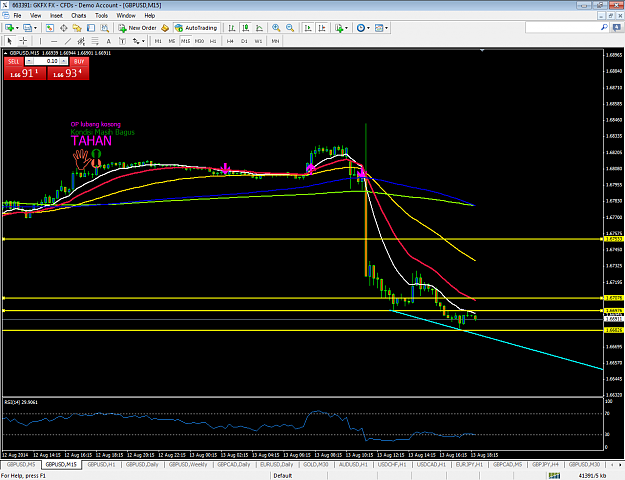
Task: Toggle Auto Scroll chart icon
Action: pyautogui.click(x=308, y=28)
